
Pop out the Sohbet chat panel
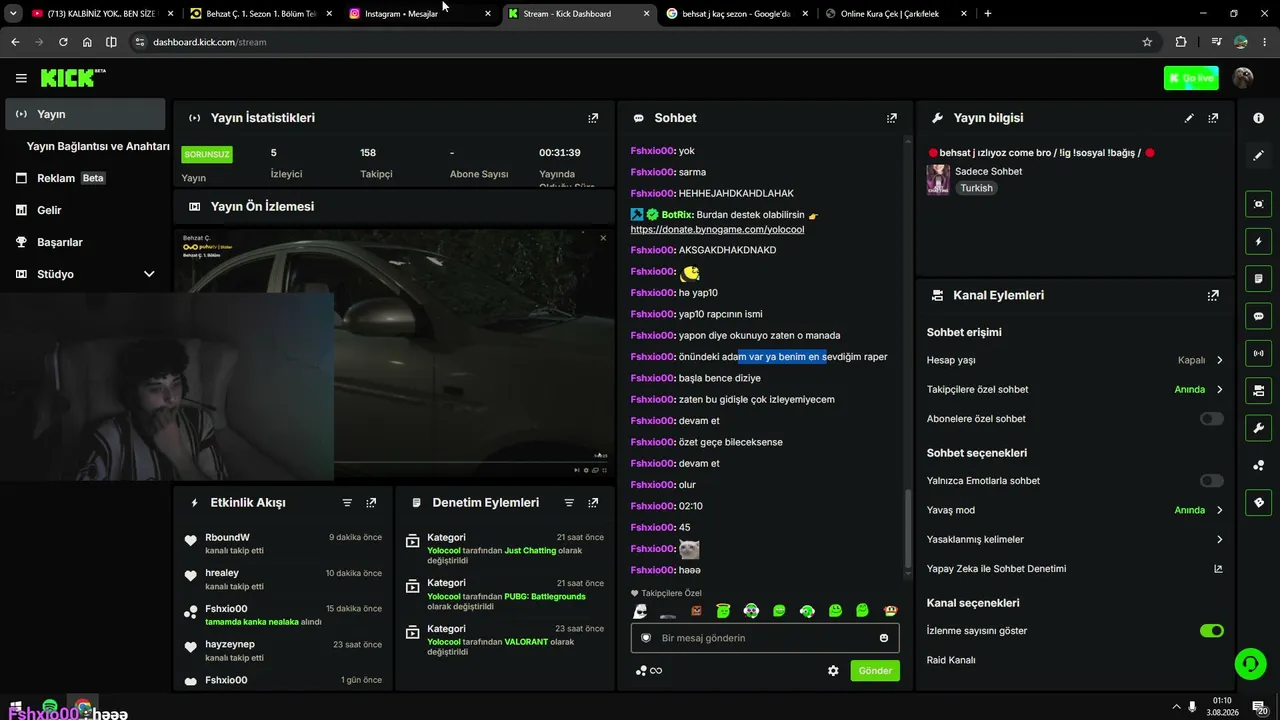click(891, 118)
